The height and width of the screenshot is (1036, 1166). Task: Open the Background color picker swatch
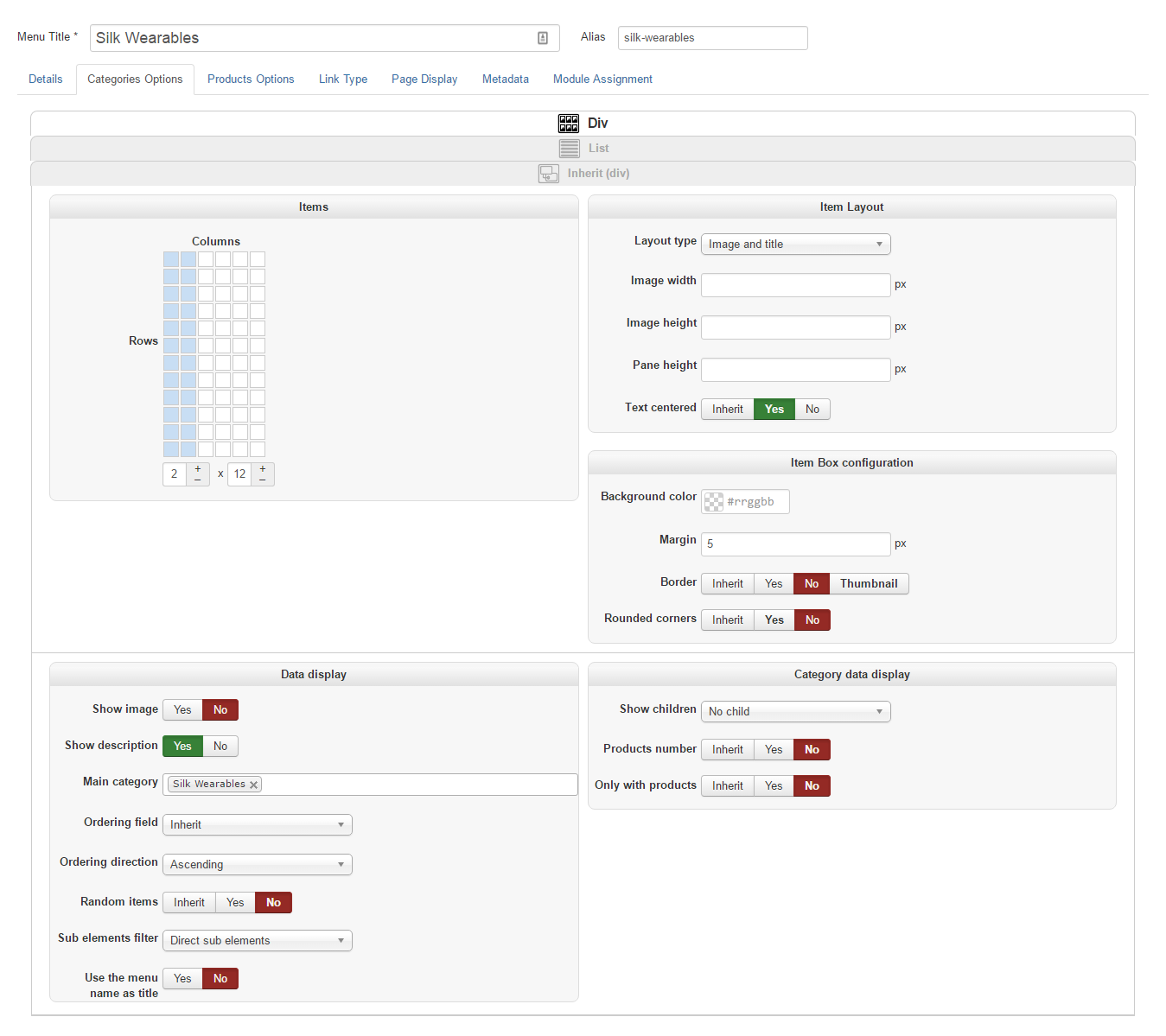pos(714,502)
